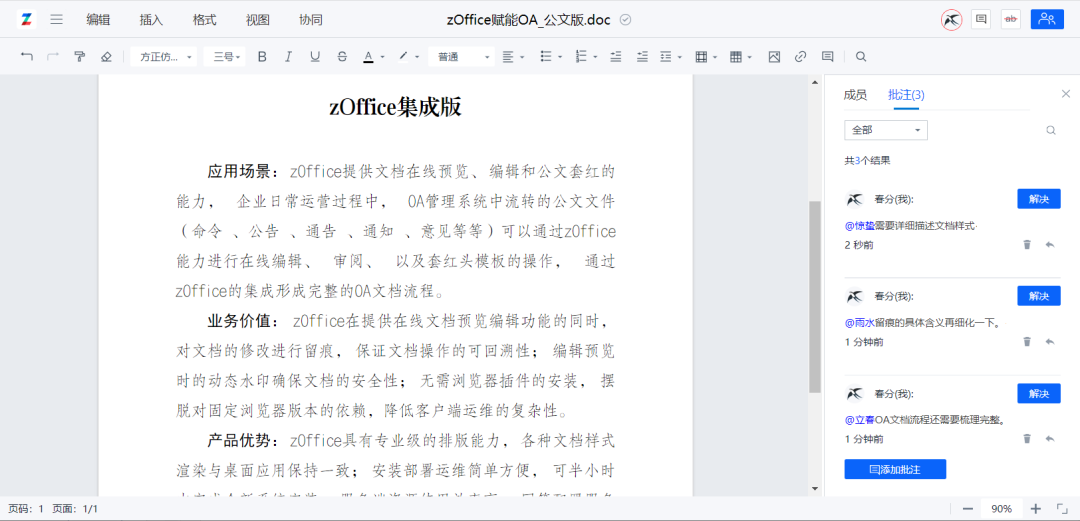Switch to the 成员 tab

[855, 95]
